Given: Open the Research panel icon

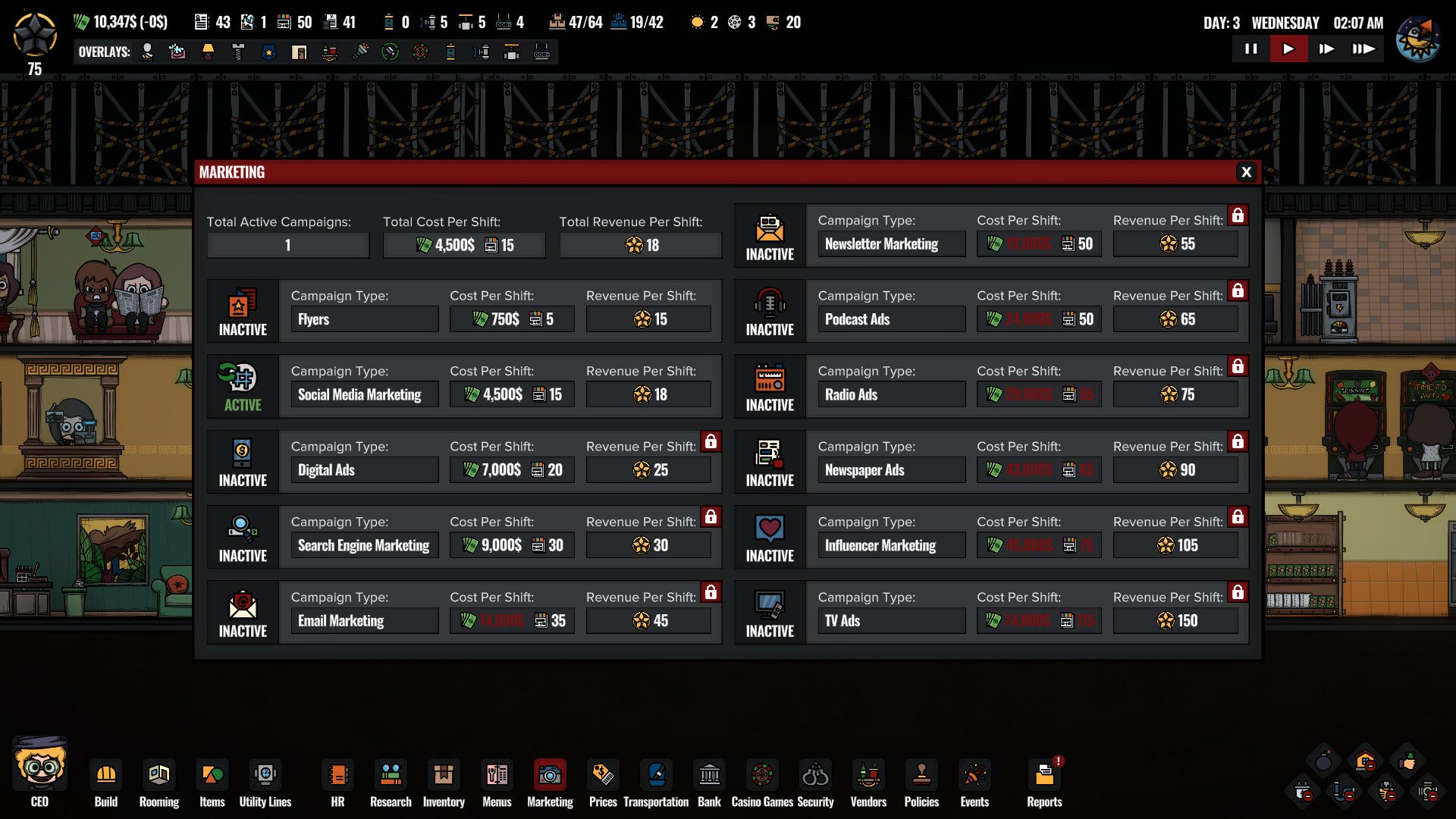Looking at the screenshot, I should [391, 775].
